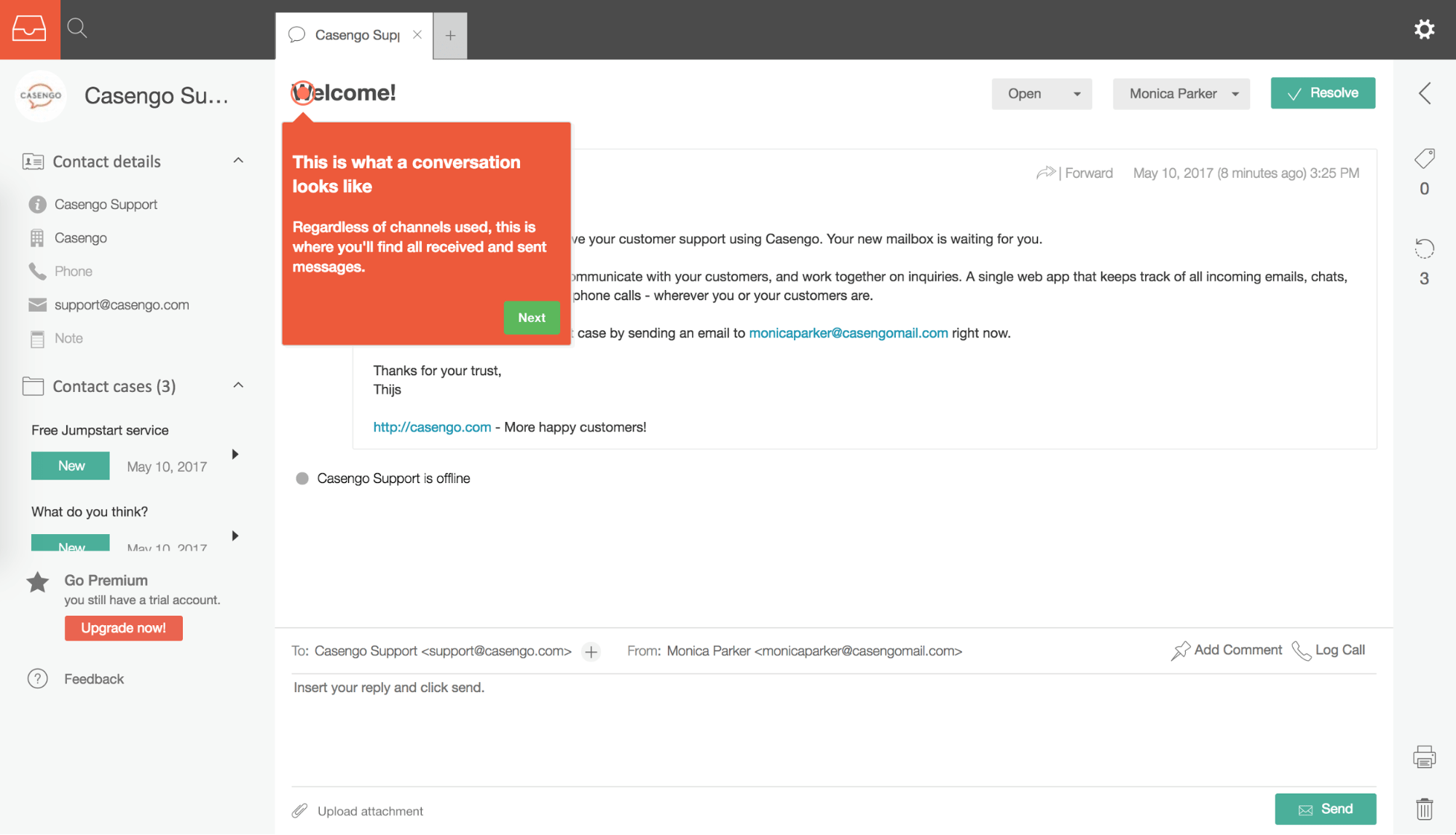The width and height of the screenshot is (1456, 835).
Task: Click the Phone field in contact details
Action: (74, 271)
